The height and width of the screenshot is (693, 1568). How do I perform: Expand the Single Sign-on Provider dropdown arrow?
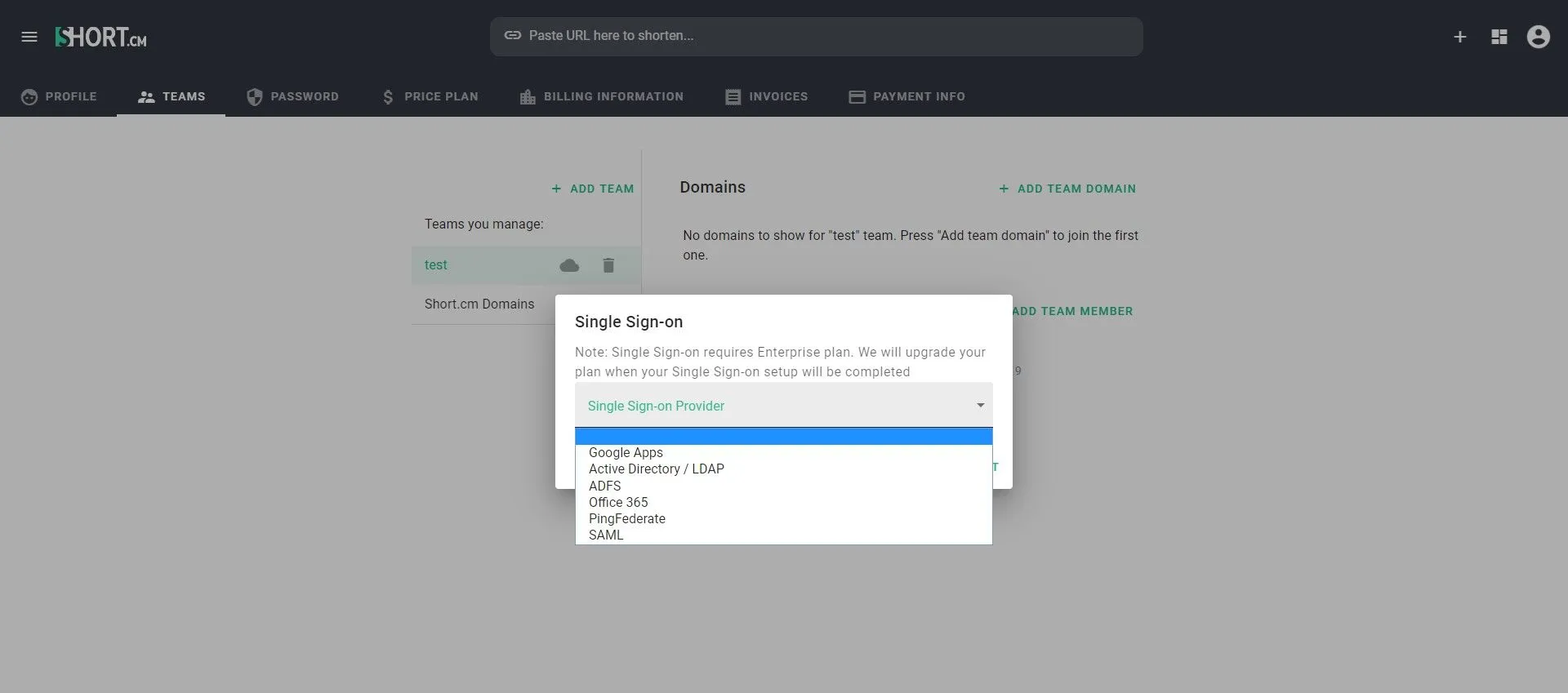tap(981, 406)
